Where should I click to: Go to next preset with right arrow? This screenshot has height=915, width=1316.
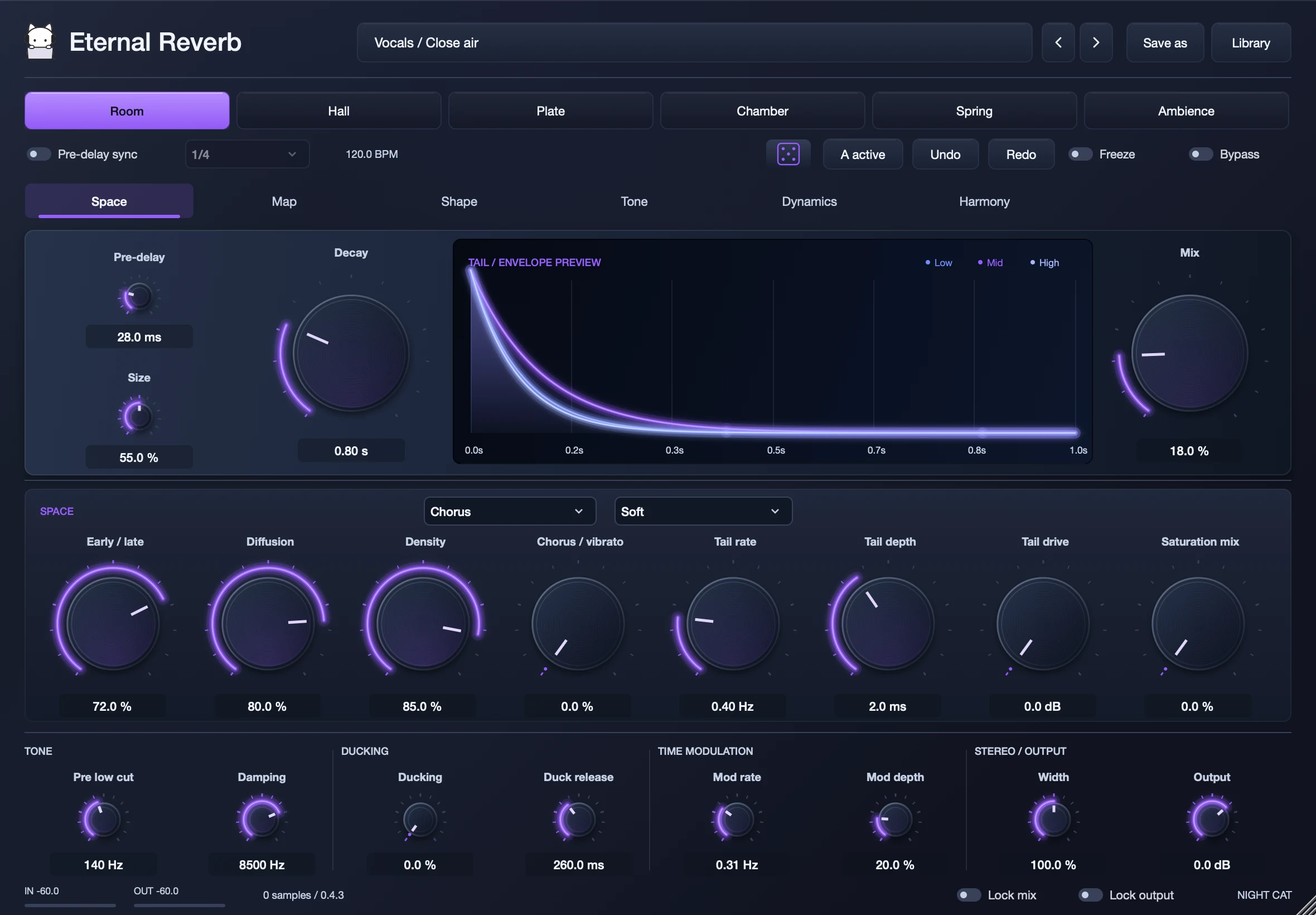[1096, 42]
